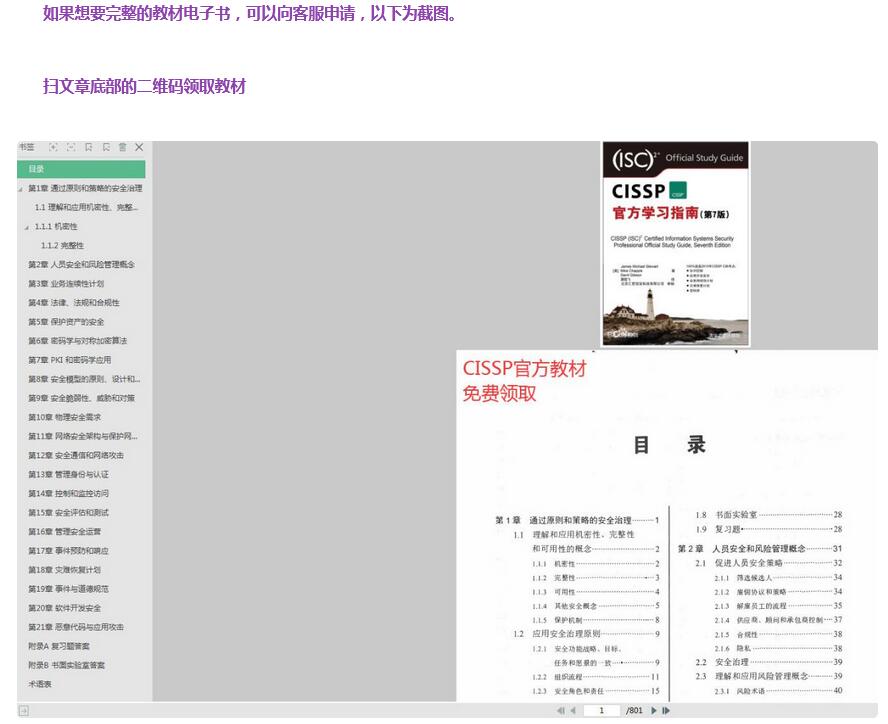Open bookmark 第13章 管理身份与认证
Image resolution: width=888 pixels, height=724 pixels.
point(69,474)
